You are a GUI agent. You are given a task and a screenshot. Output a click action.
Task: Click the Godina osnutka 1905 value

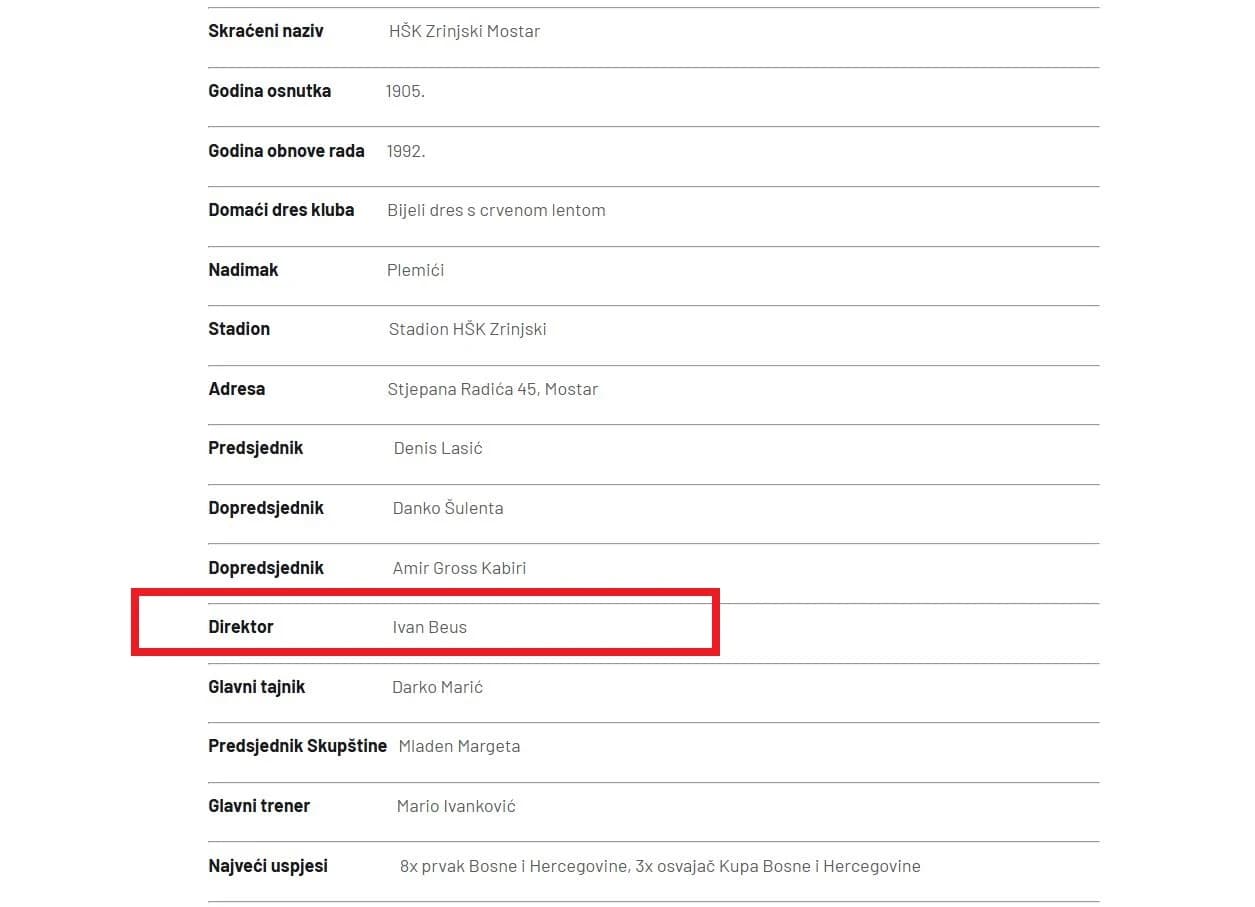point(405,91)
